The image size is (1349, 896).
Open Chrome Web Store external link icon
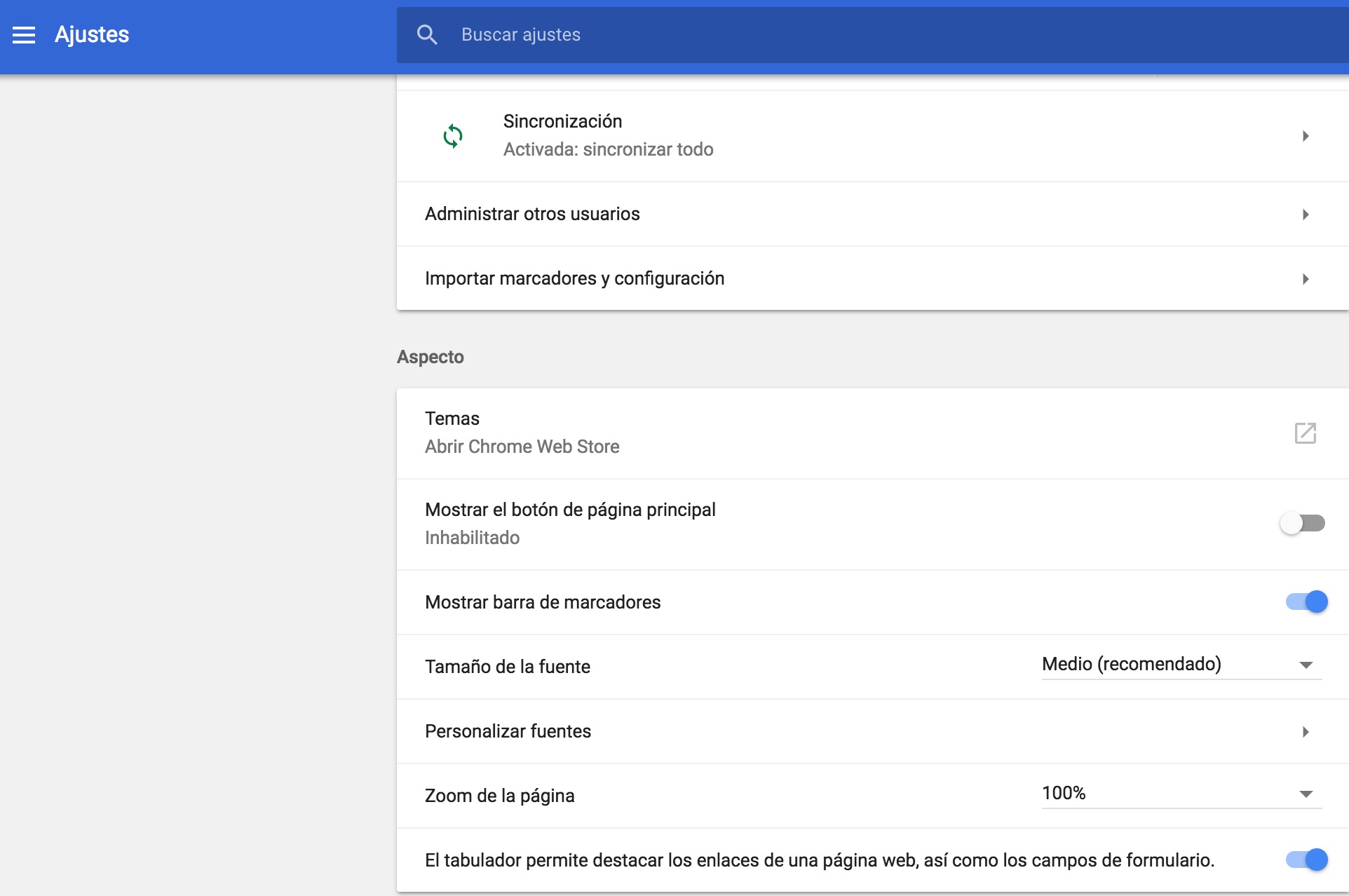click(1305, 433)
